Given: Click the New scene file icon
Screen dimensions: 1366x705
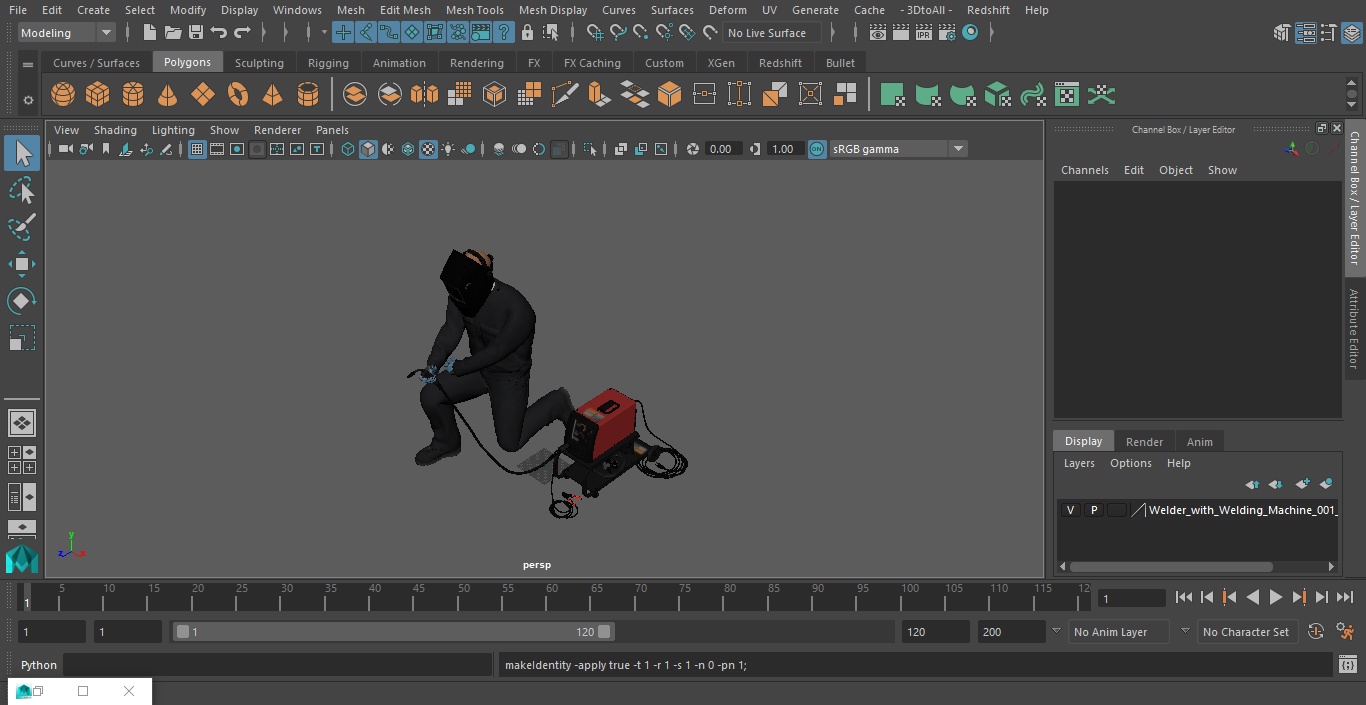Looking at the screenshot, I should [149, 33].
